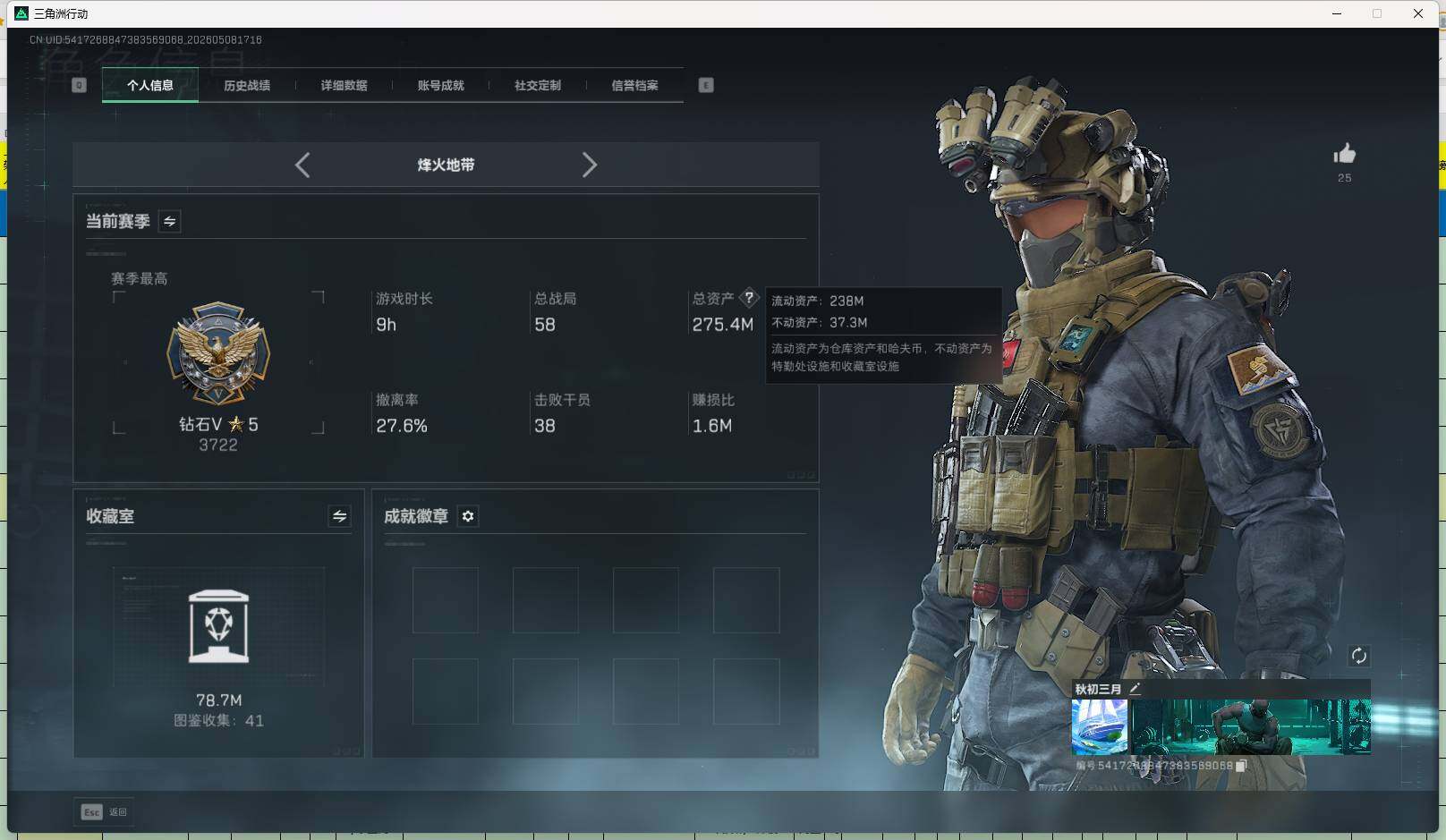Click the 总战局 value 58

[545, 325]
